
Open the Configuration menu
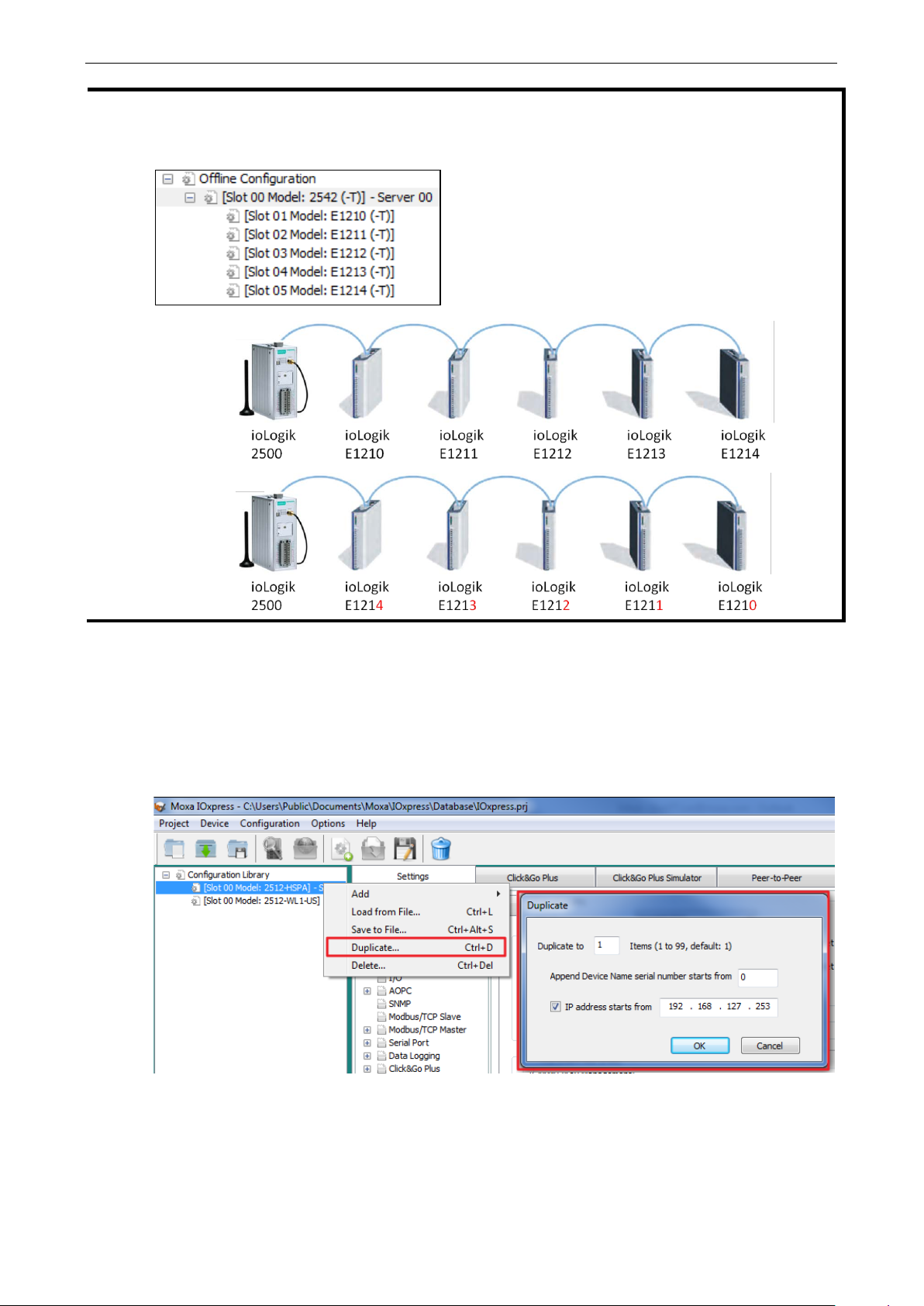pos(270,823)
